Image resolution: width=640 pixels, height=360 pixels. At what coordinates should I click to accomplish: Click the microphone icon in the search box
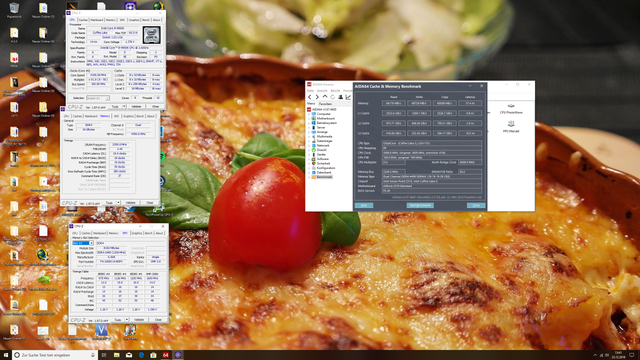coord(93,355)
